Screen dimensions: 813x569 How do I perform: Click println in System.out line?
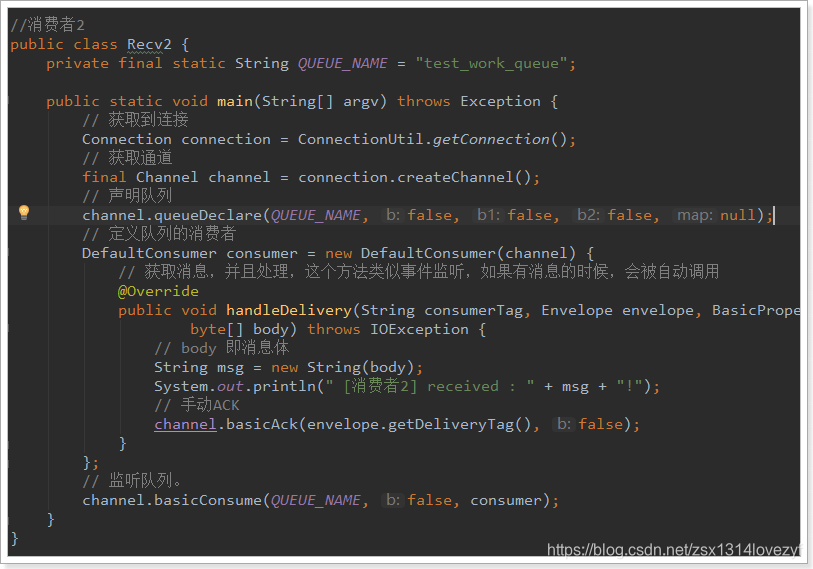click(284, 386)
